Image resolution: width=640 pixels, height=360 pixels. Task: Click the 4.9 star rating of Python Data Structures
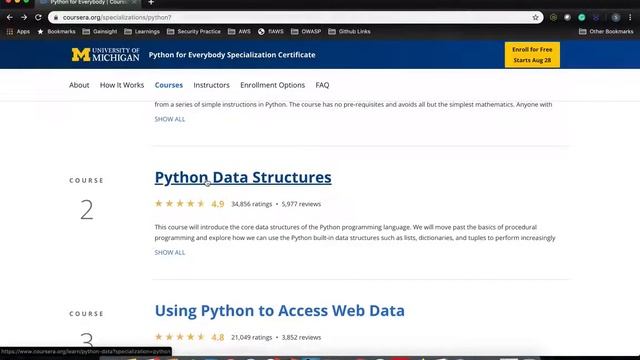[x=189, y=204]
